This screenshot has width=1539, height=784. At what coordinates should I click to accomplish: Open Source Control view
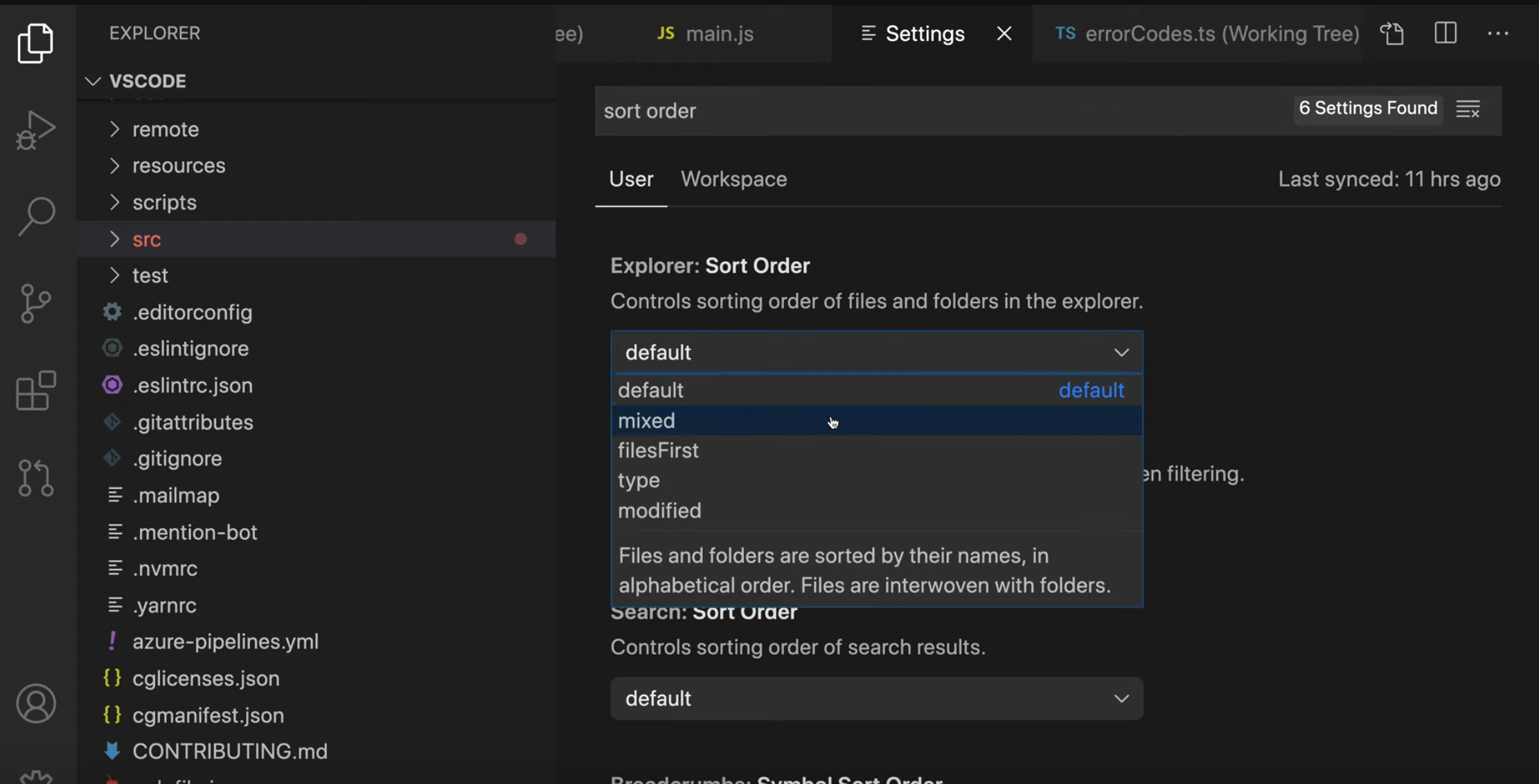click(36, 303)
